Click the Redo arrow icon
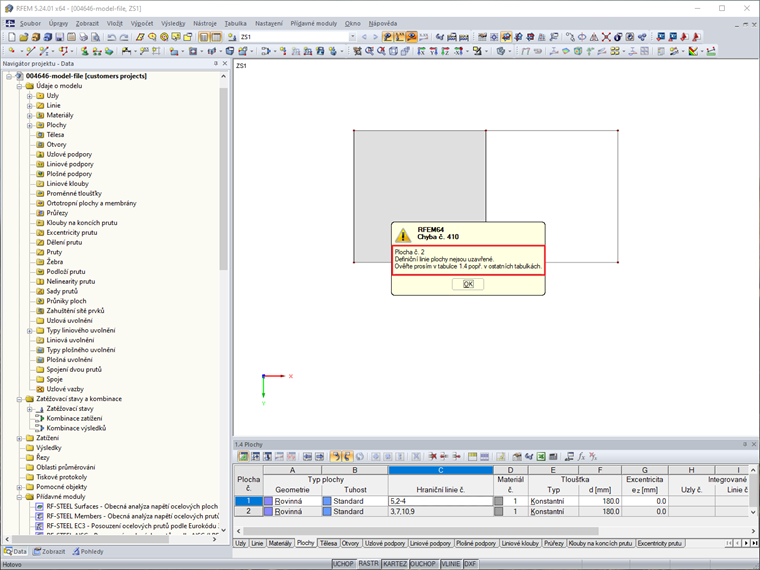Screen dimensions: 760x570 click(x=124, y=37)
